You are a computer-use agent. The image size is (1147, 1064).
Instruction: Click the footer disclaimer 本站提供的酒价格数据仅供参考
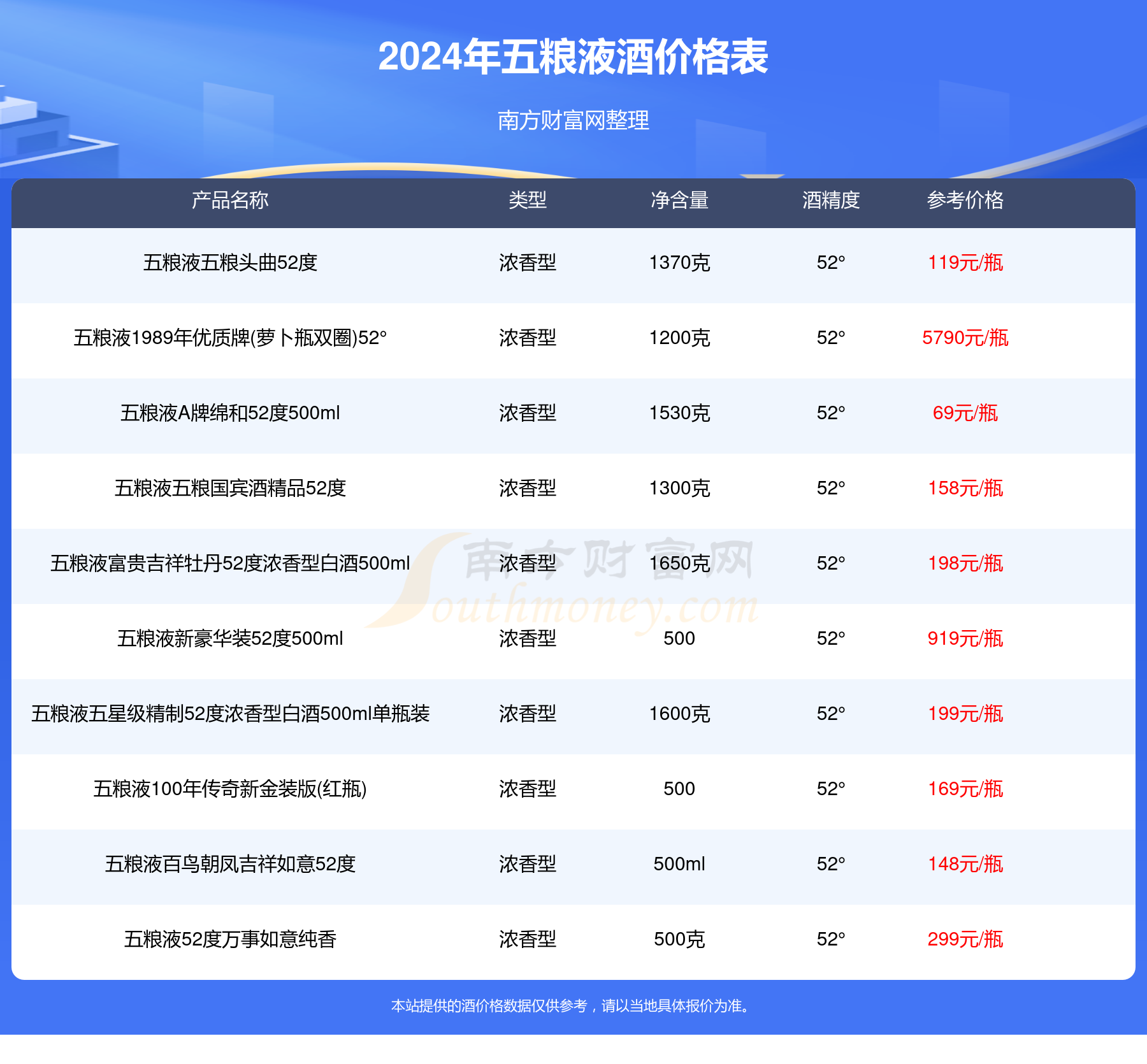(489, 1006)
